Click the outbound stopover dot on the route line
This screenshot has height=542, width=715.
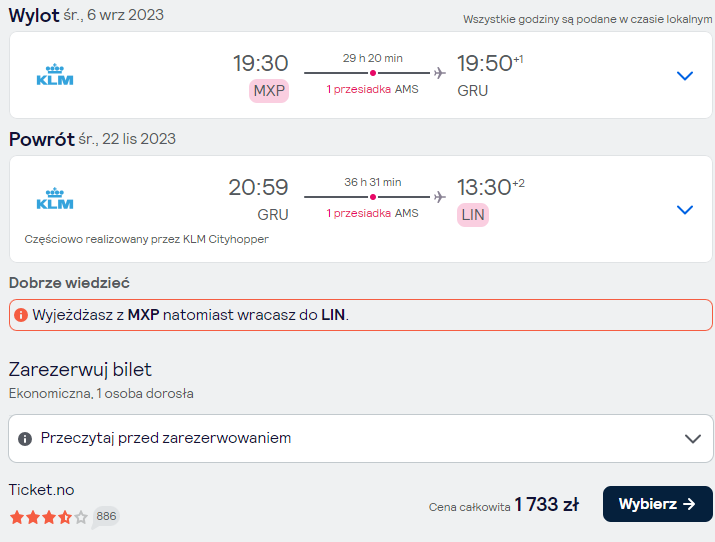(x=373, y=73)
